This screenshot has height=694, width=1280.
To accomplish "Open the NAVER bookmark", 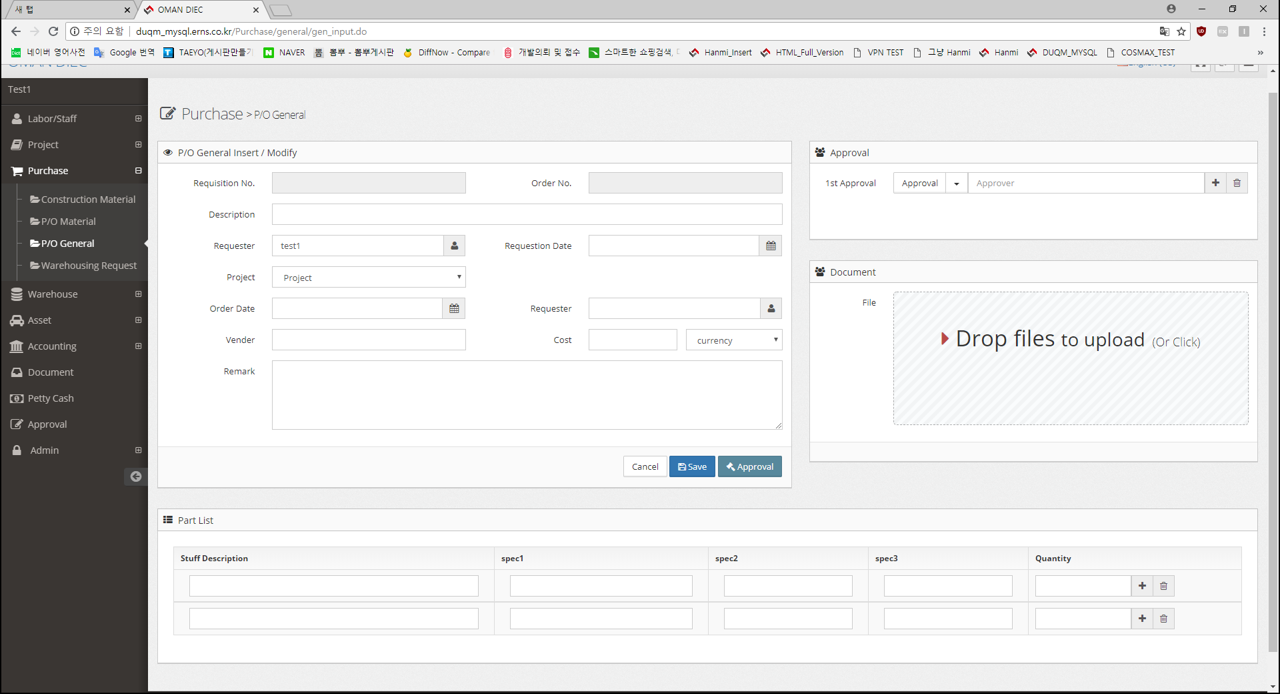I will [284, 52].
